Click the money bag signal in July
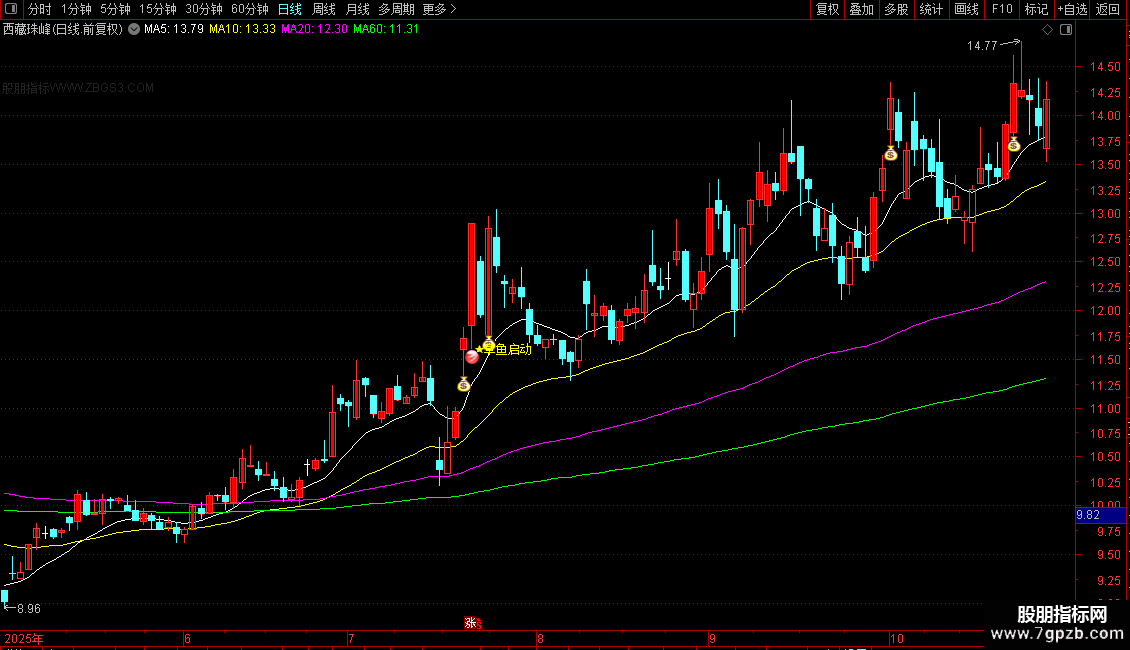The image size is (1130, 650). (x=464, y=384)
